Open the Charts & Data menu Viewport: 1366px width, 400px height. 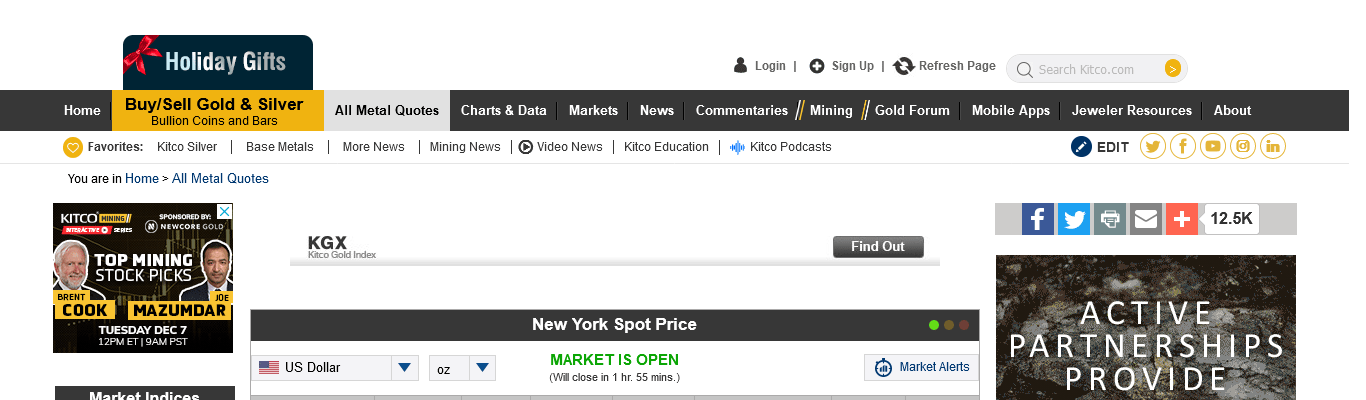click(x=503, y=111)
